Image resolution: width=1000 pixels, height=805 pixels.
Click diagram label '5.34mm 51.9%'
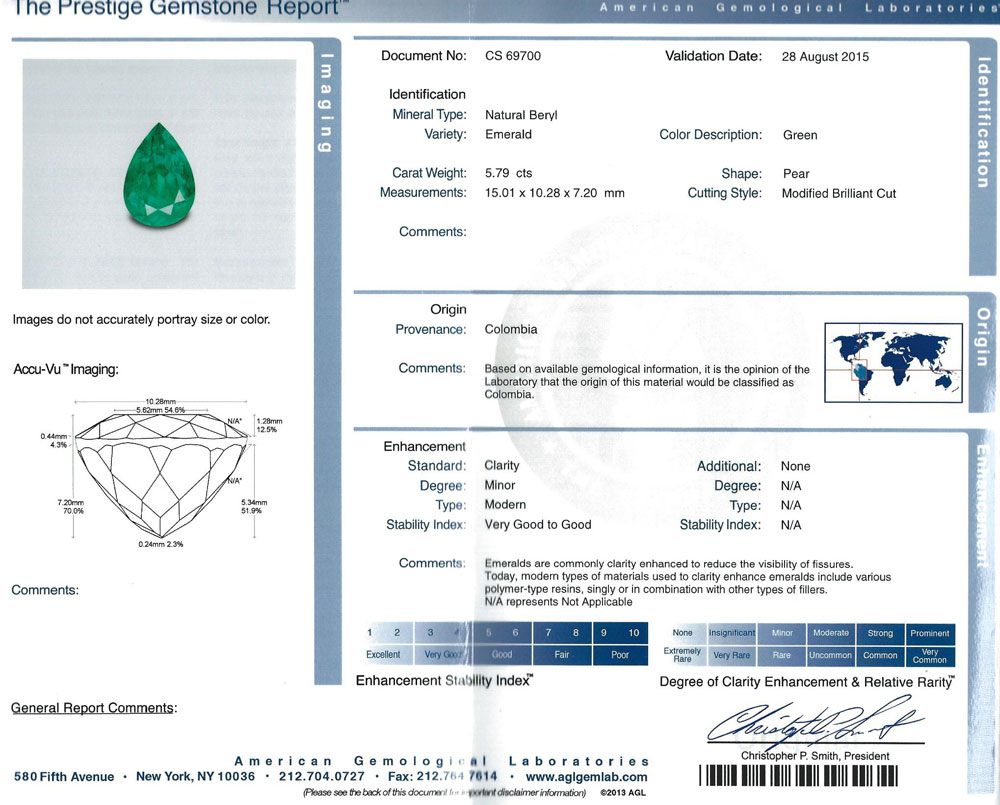[x=254, y=507]
